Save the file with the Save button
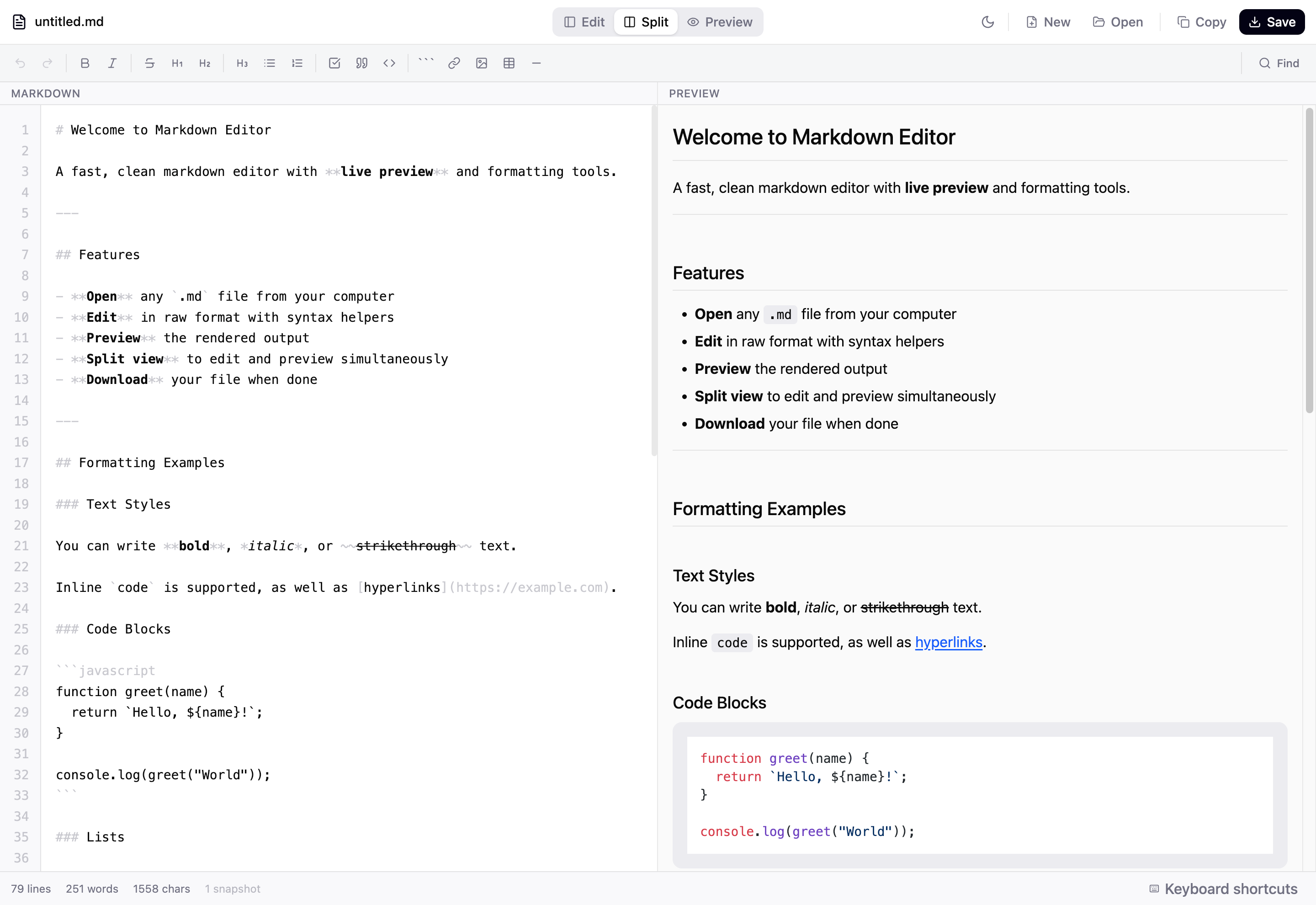 point(1272,22)
